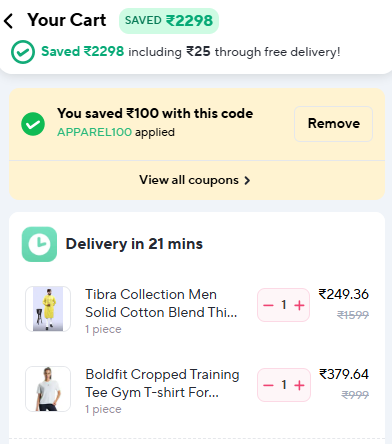Click the Delivery in 21 mins heading
This screenshot has width=392, height=444.
click(x=134, y=244)
